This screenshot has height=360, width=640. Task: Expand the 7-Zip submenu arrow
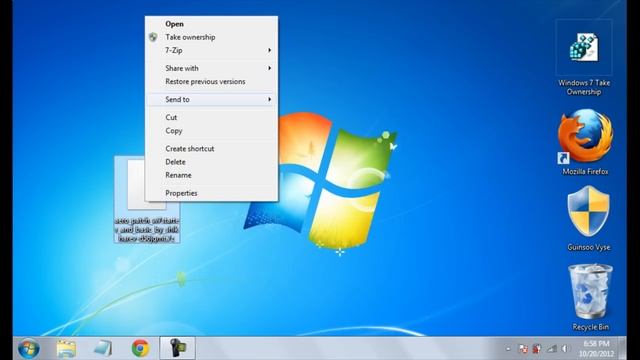pyautogui.click(x=269, y=50)
